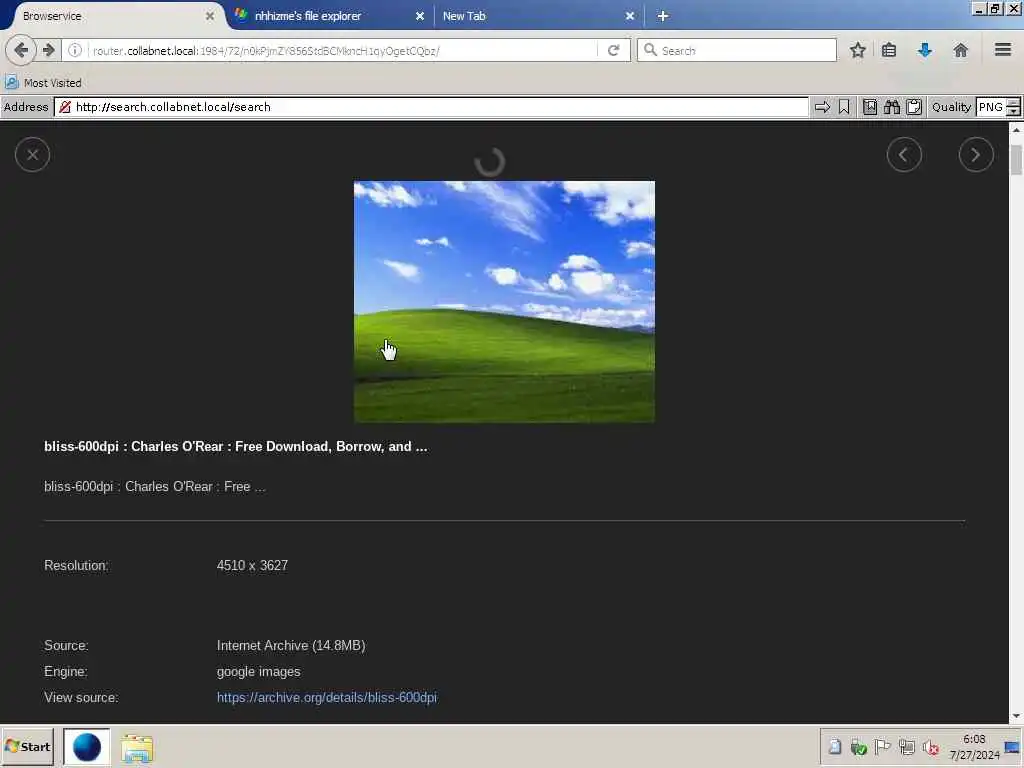Click the USB drive tray icon
This screenshot has height=768, width=1024.
pos(835,746)
